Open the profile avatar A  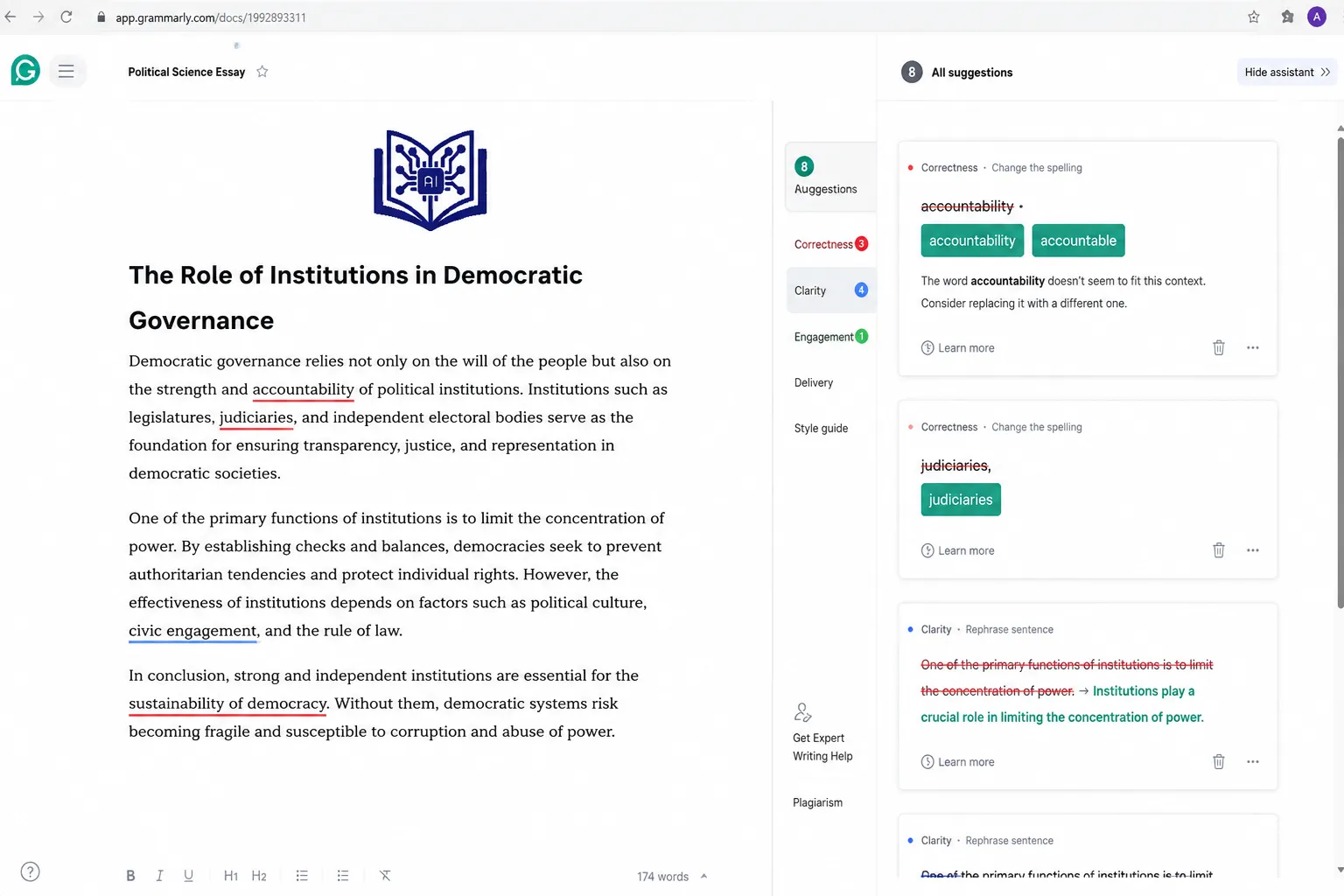pyautogui.click(x=1317, y=17)
